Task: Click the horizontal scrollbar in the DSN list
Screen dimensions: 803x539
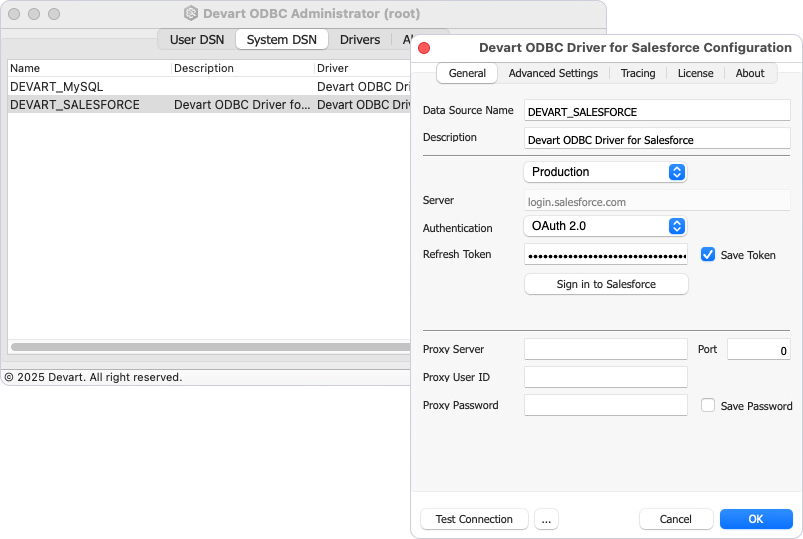Action: coord(200,347)
